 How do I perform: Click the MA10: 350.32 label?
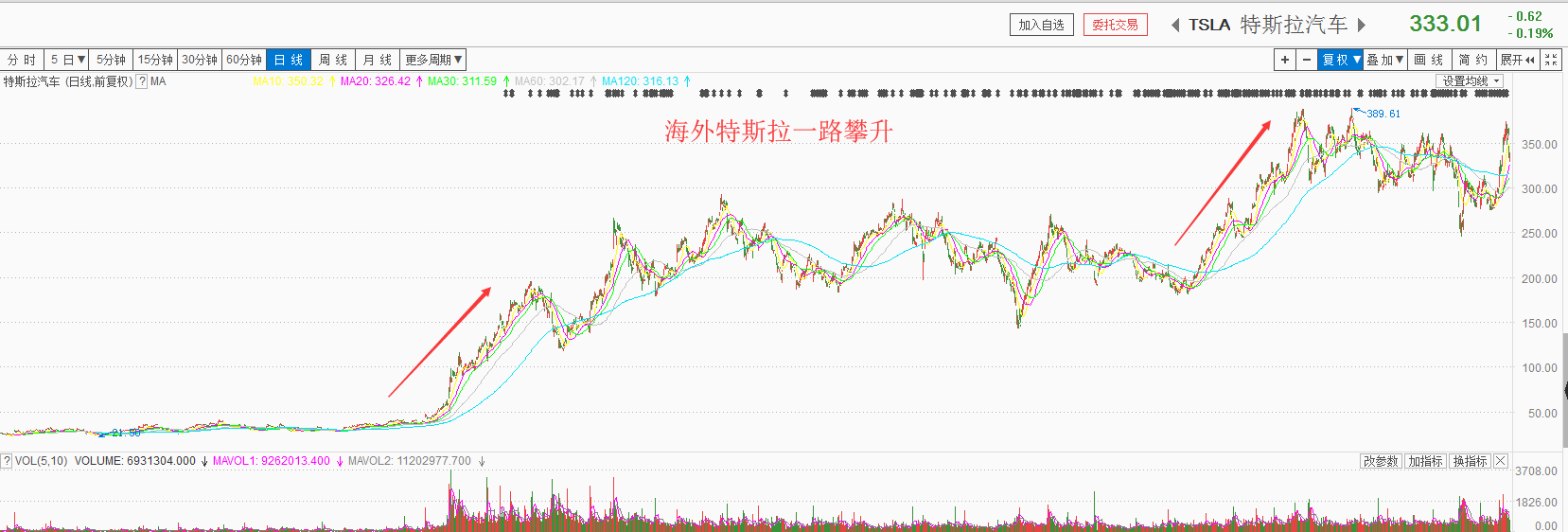(x=289, y=81)
